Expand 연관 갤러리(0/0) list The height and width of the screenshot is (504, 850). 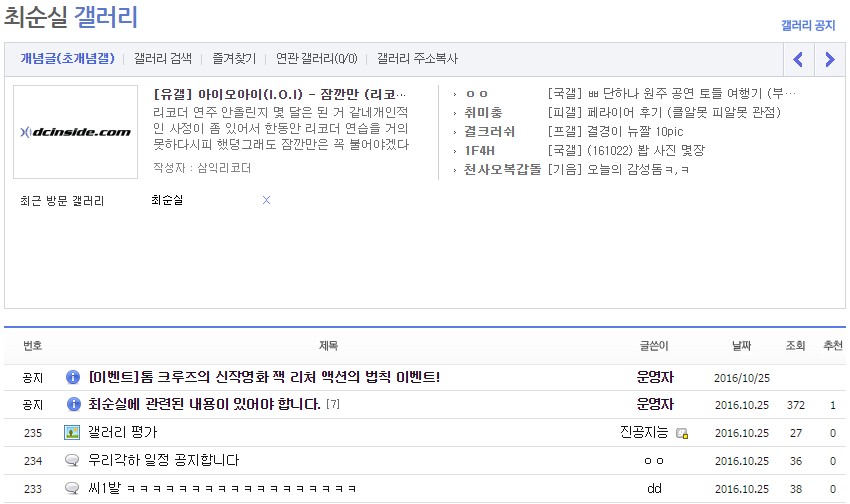click(316, 59)
